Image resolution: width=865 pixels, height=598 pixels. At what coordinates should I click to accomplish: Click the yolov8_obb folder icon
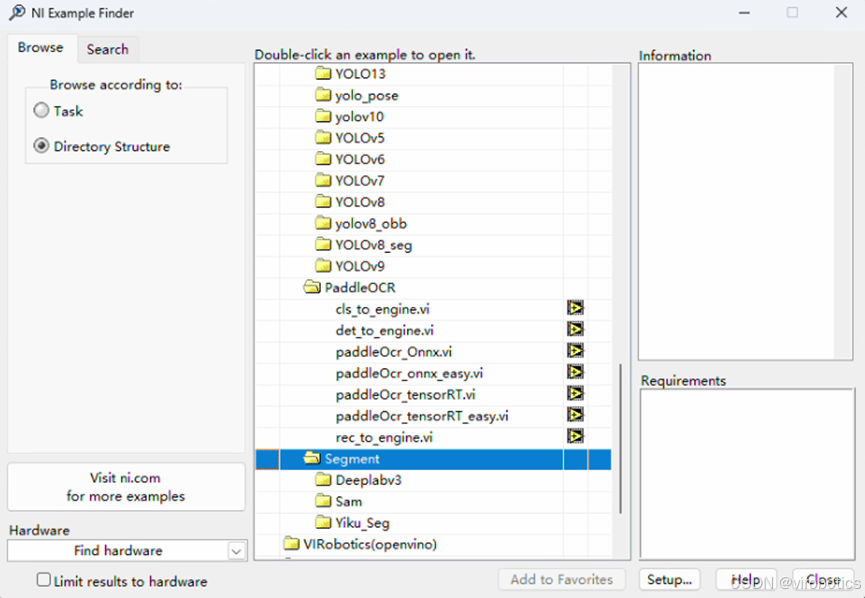[x=323, y=223]
